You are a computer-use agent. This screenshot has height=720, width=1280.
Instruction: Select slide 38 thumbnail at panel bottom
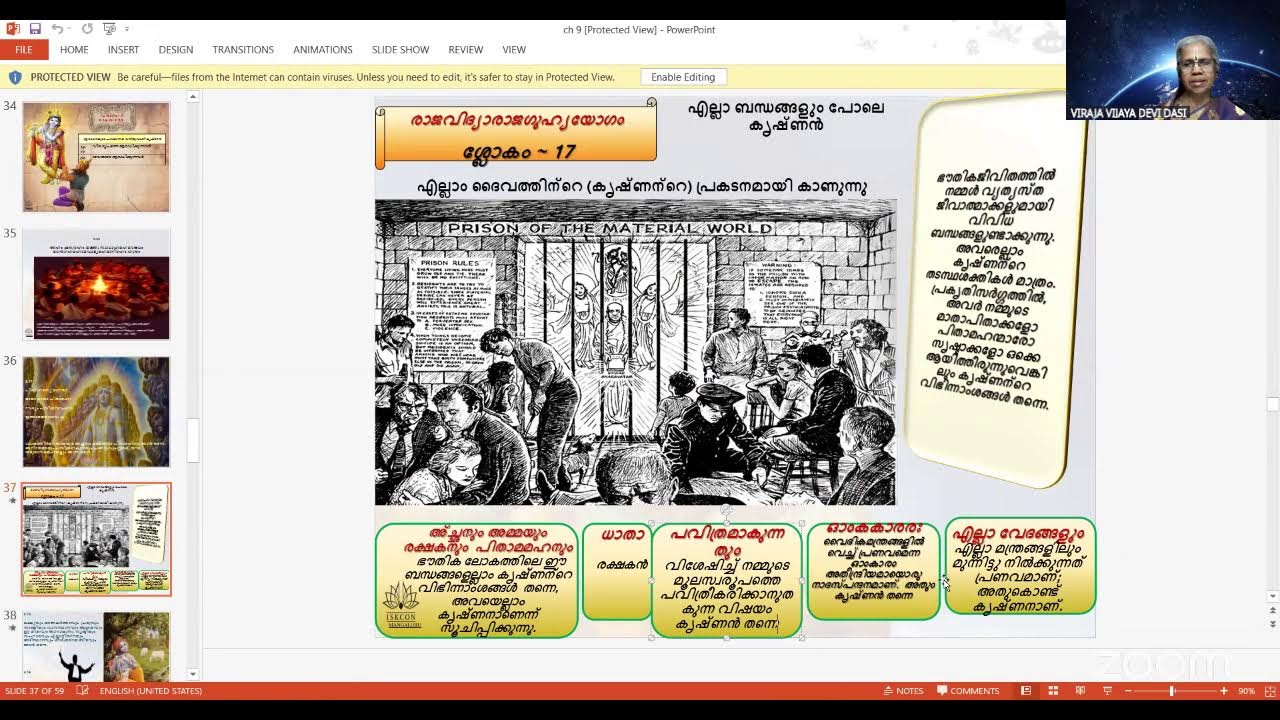pos(96,646)
